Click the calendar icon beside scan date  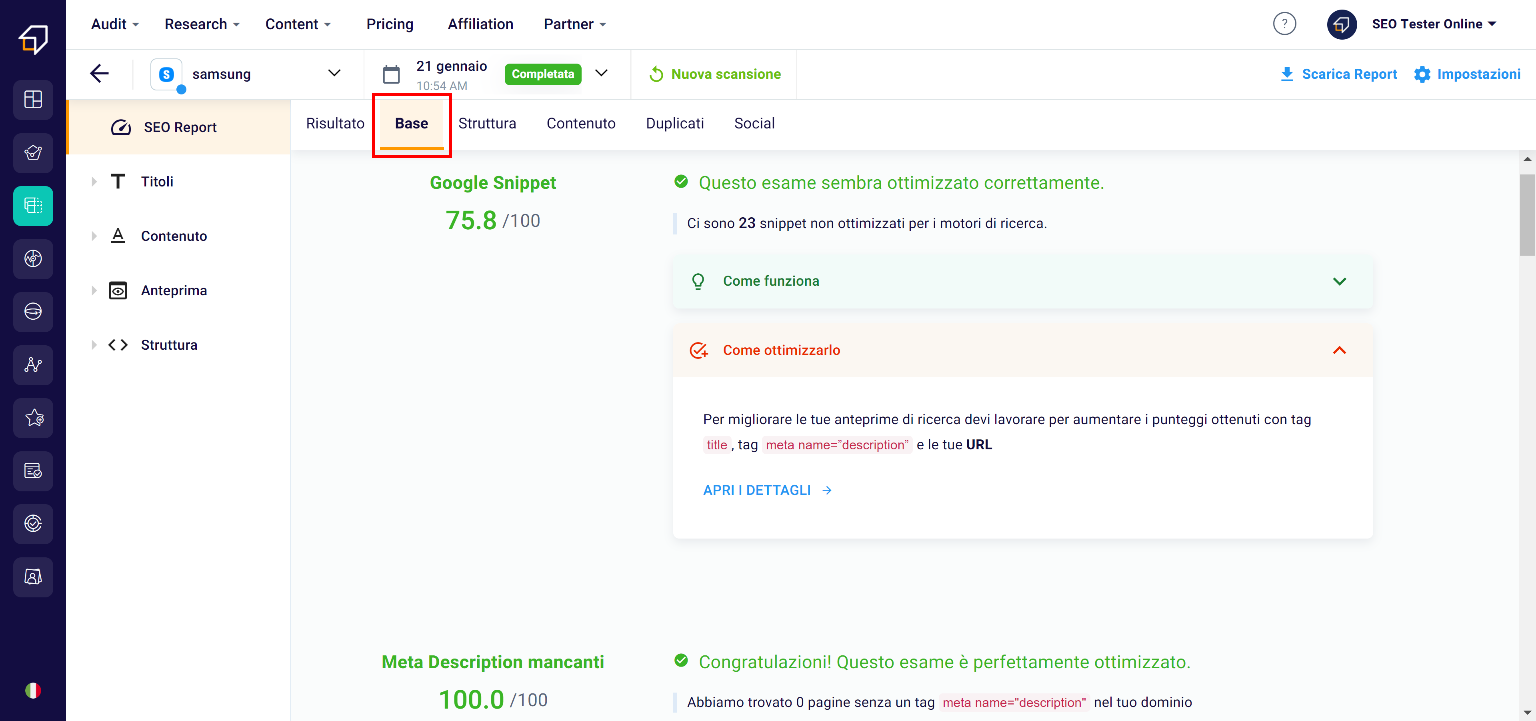pos(392,75)
